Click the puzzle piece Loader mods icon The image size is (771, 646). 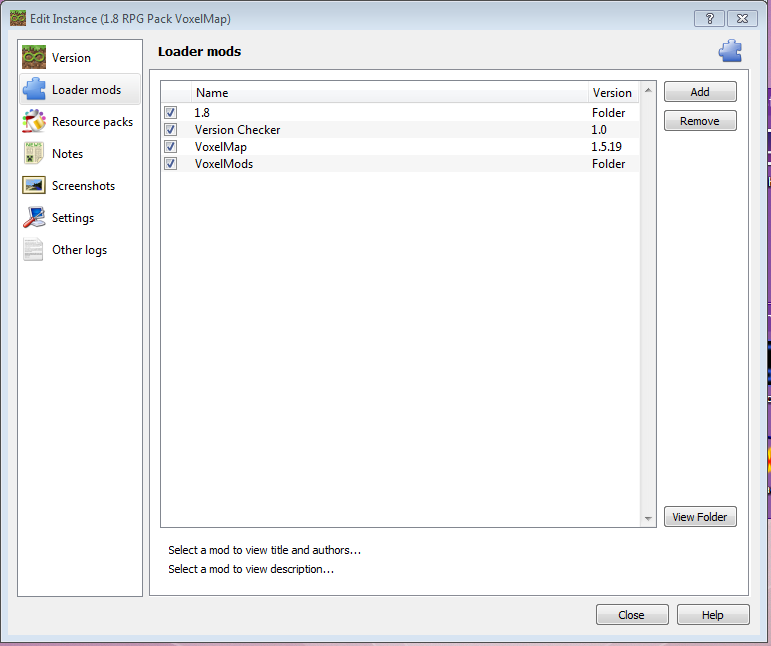pyautogui.click(x=34, y=90)
